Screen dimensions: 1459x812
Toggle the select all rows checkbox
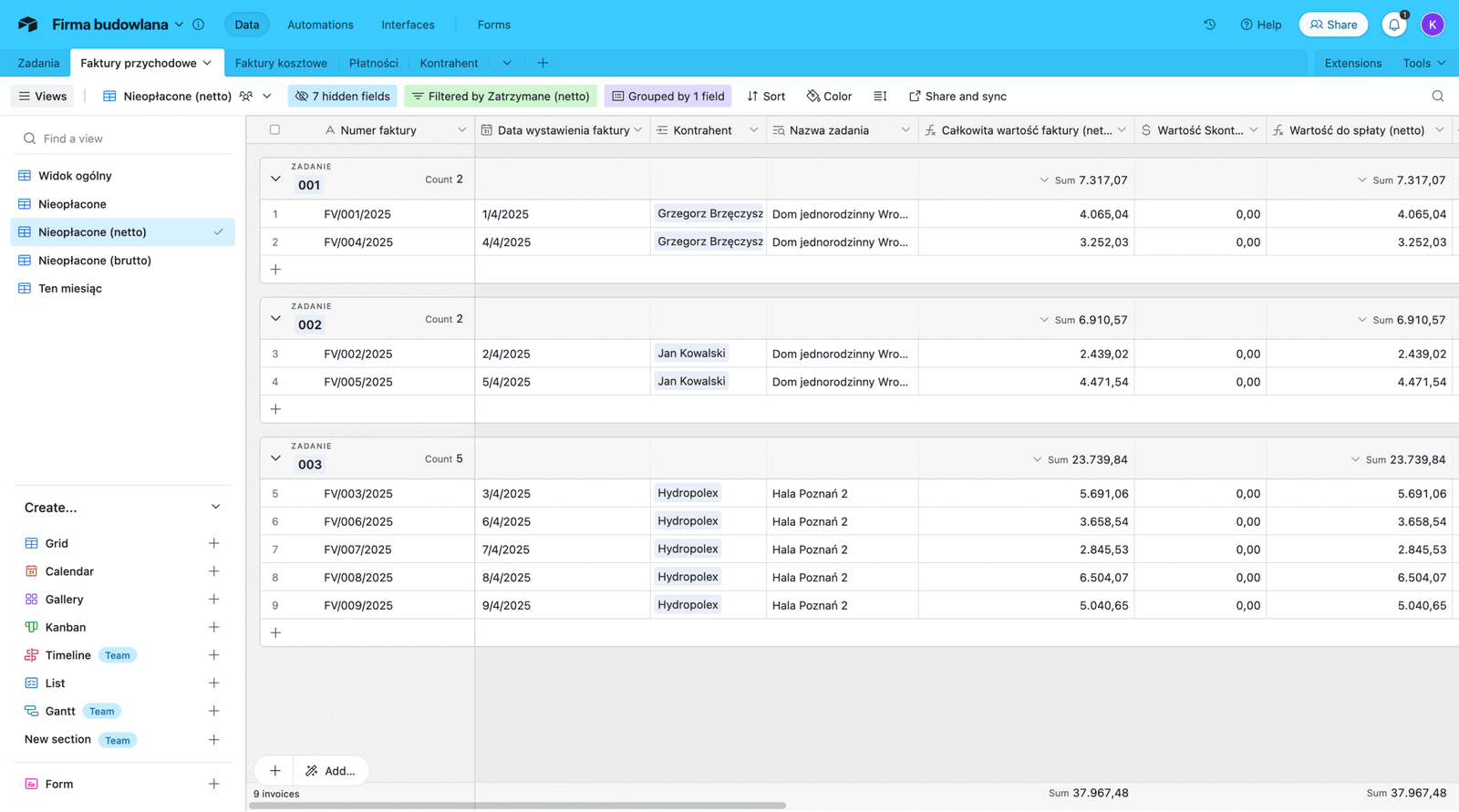pyautogui.click(x=274, y=130)
